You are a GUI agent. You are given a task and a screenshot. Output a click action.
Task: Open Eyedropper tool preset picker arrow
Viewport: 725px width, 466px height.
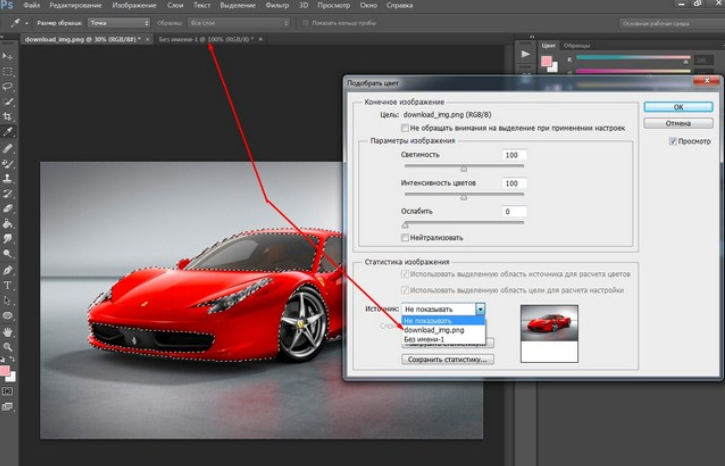(x=27, y=23)
